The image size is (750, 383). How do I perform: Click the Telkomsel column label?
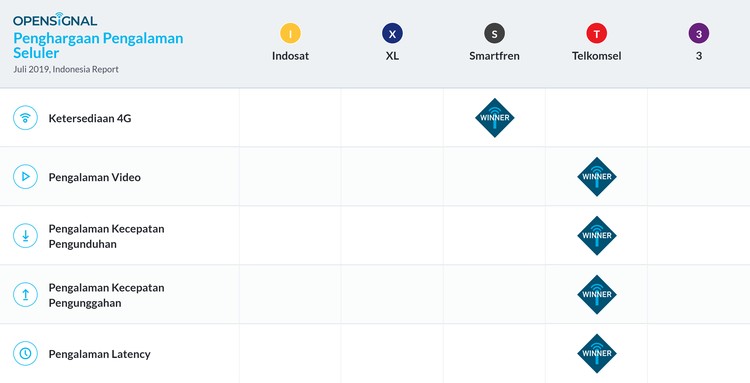point(596,56)
